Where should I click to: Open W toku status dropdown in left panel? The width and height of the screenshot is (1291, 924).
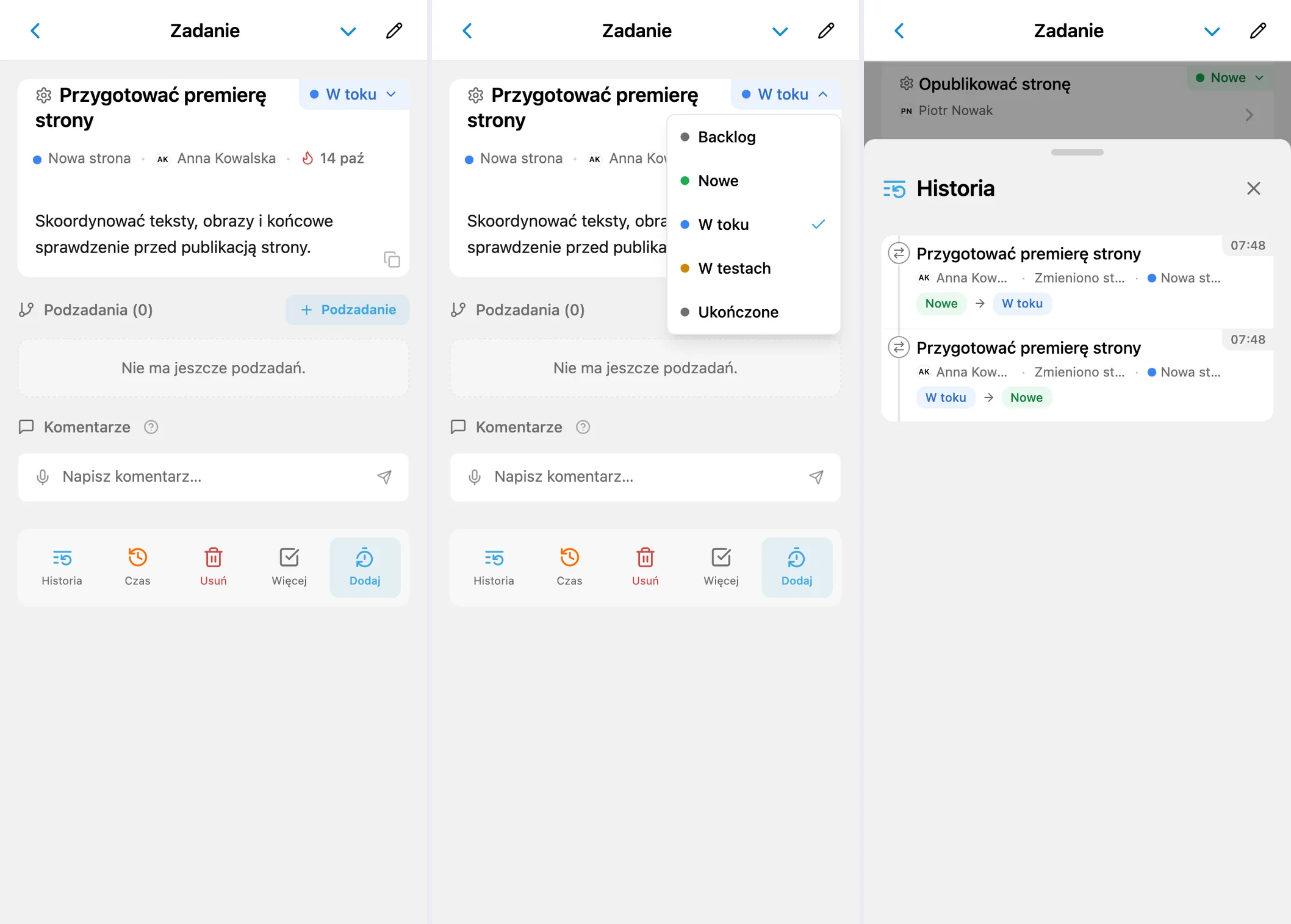(354, 95)
